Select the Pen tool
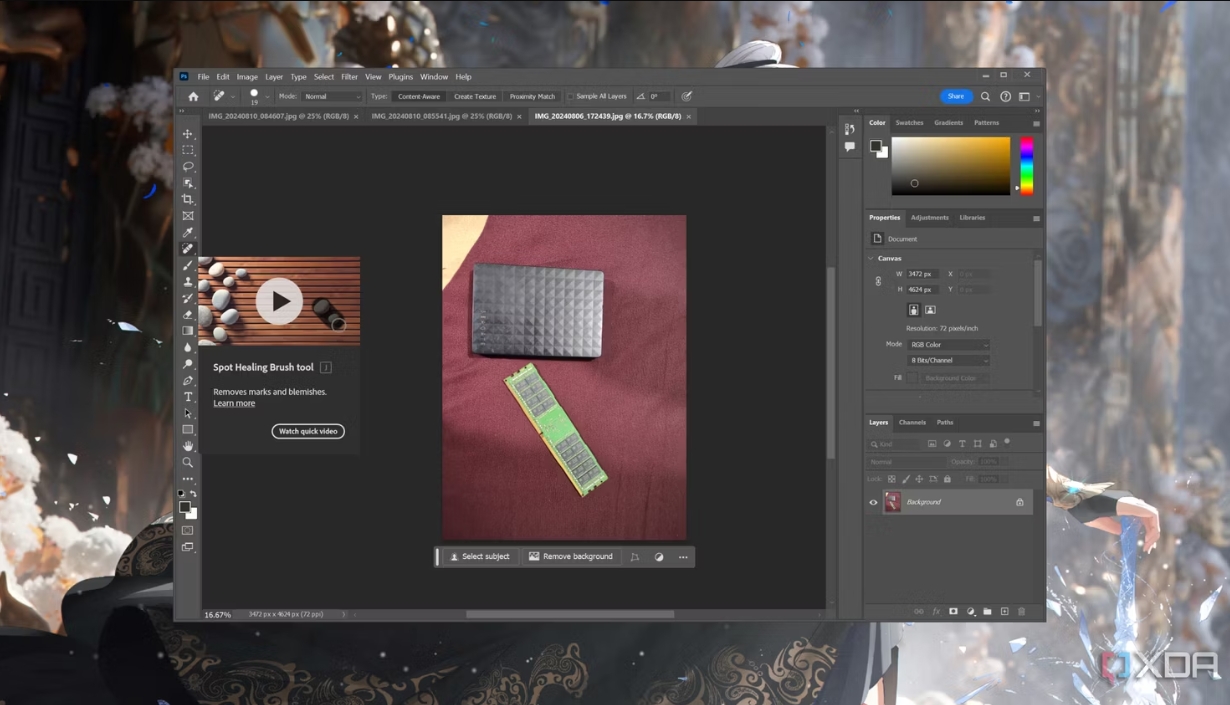The image size is (1230, 705). (x=187, y=381)
